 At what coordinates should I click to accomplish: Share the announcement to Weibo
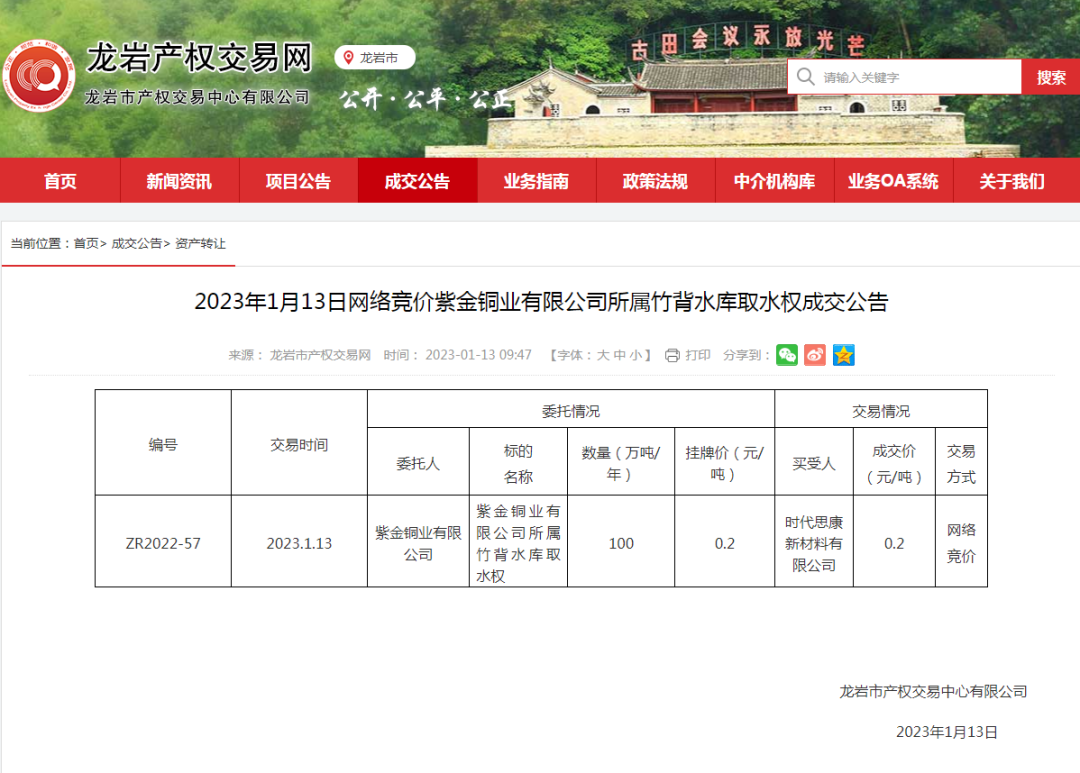pos(815,355)
